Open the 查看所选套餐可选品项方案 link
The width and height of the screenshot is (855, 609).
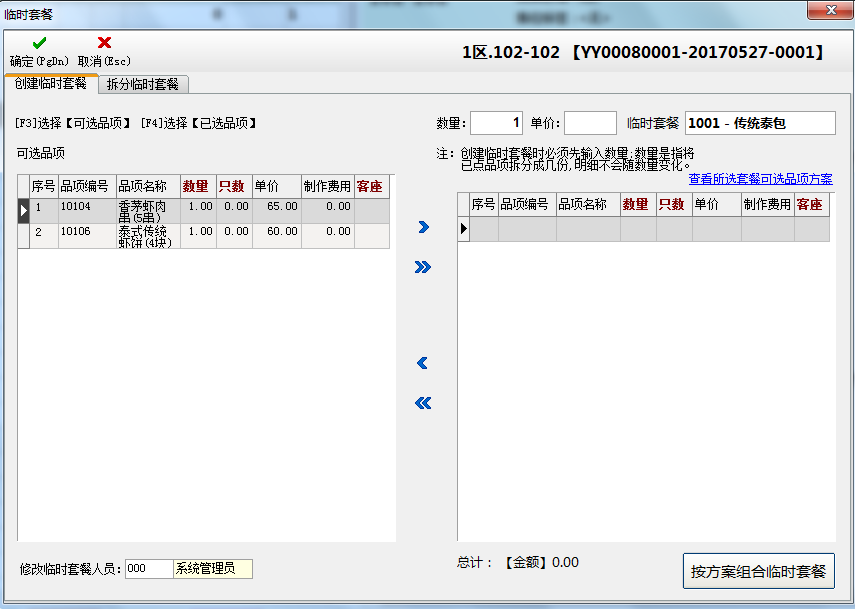(760, 179)
